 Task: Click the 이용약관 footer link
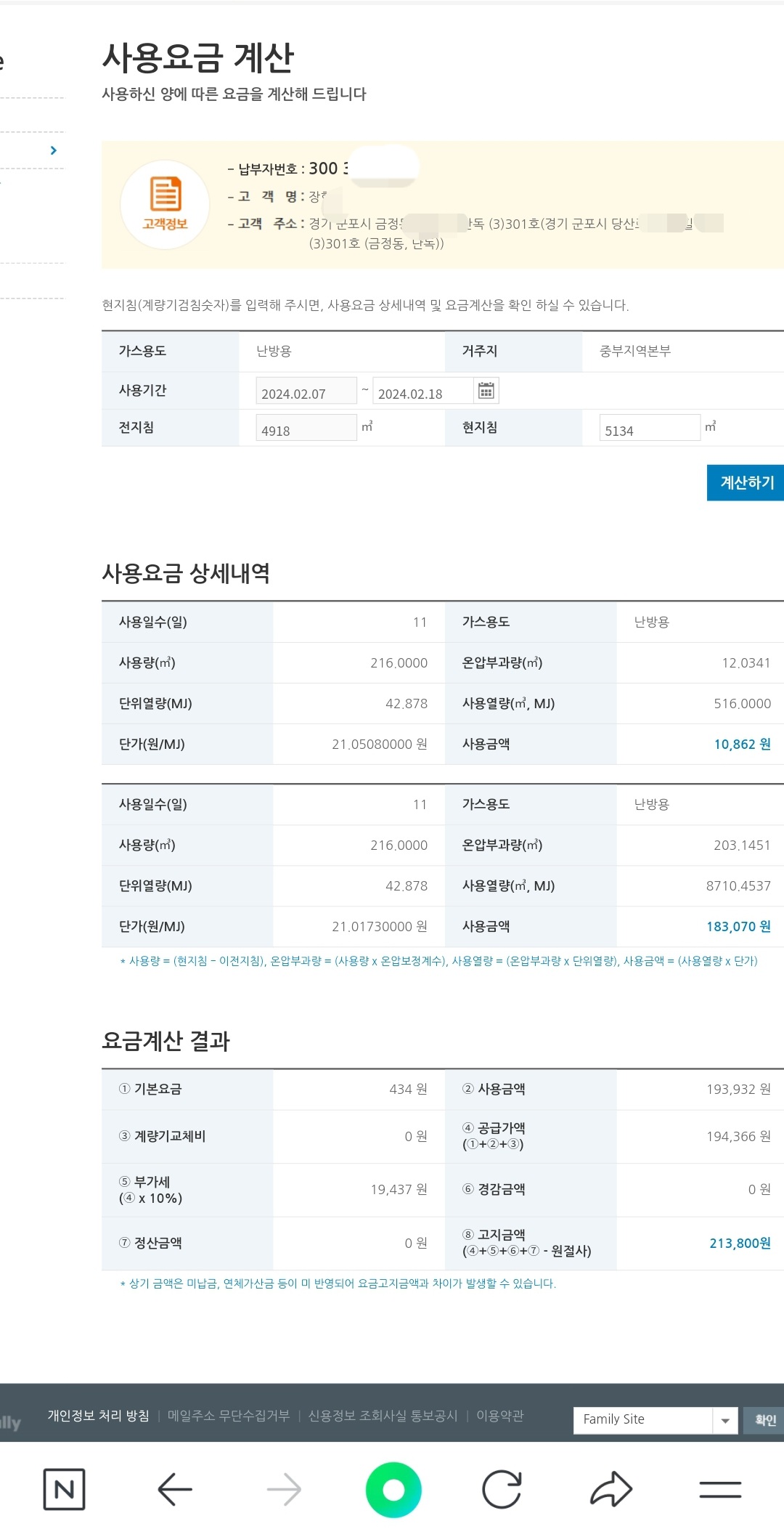pos(499,1415)
